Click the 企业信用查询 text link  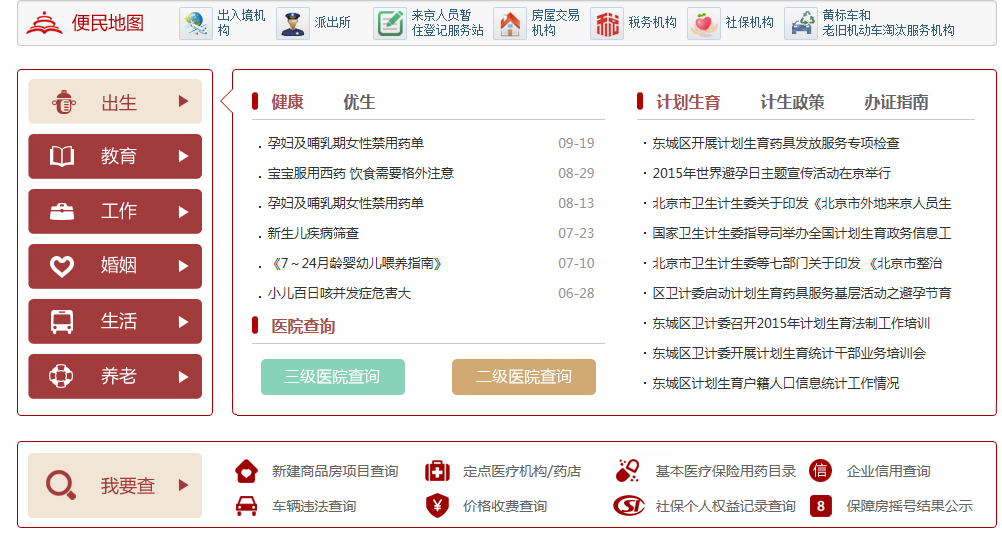point(888,471)
